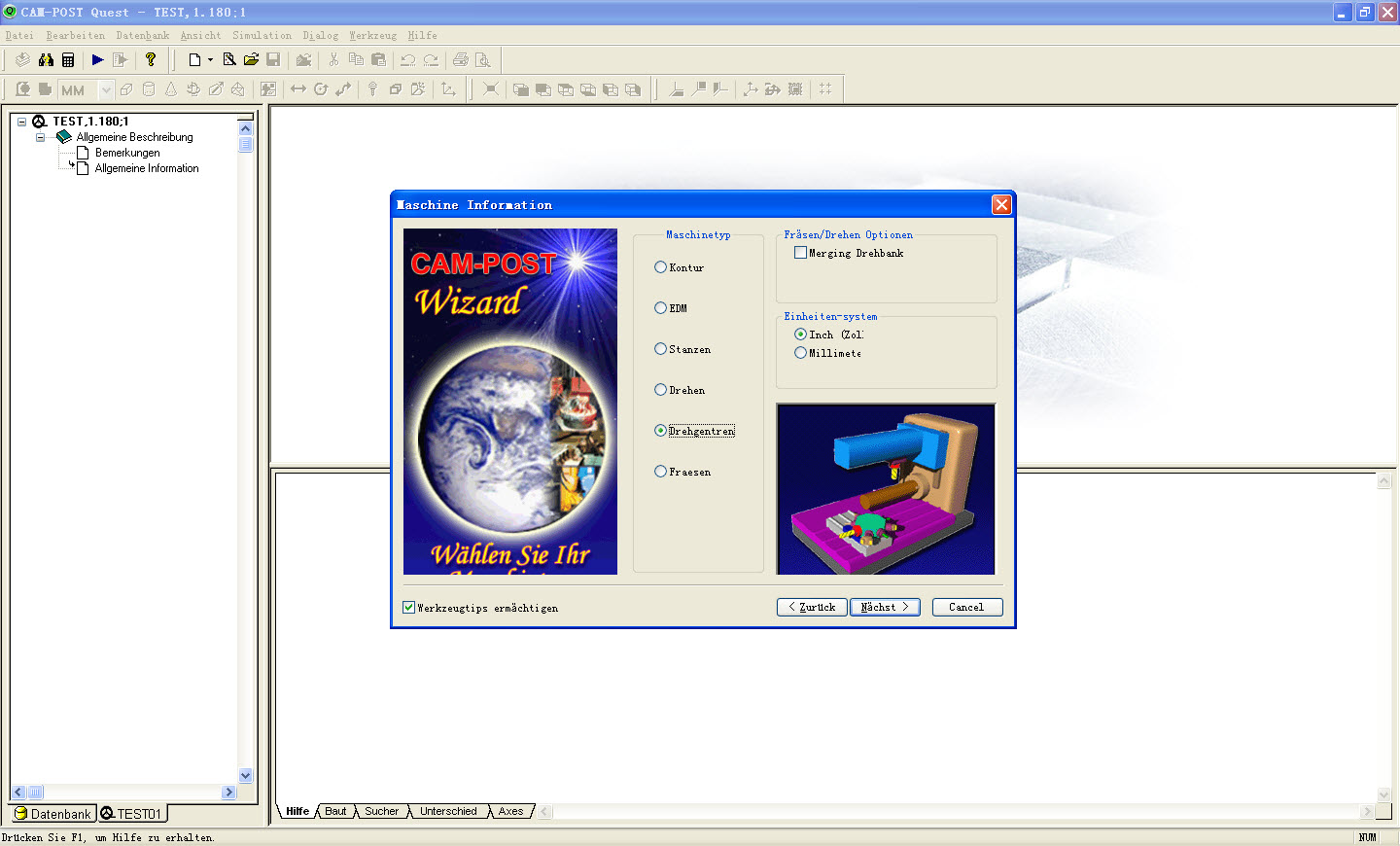The image size is (1400, 846).
Task: Open the Dialog menu
Action: tap(321, 35)
